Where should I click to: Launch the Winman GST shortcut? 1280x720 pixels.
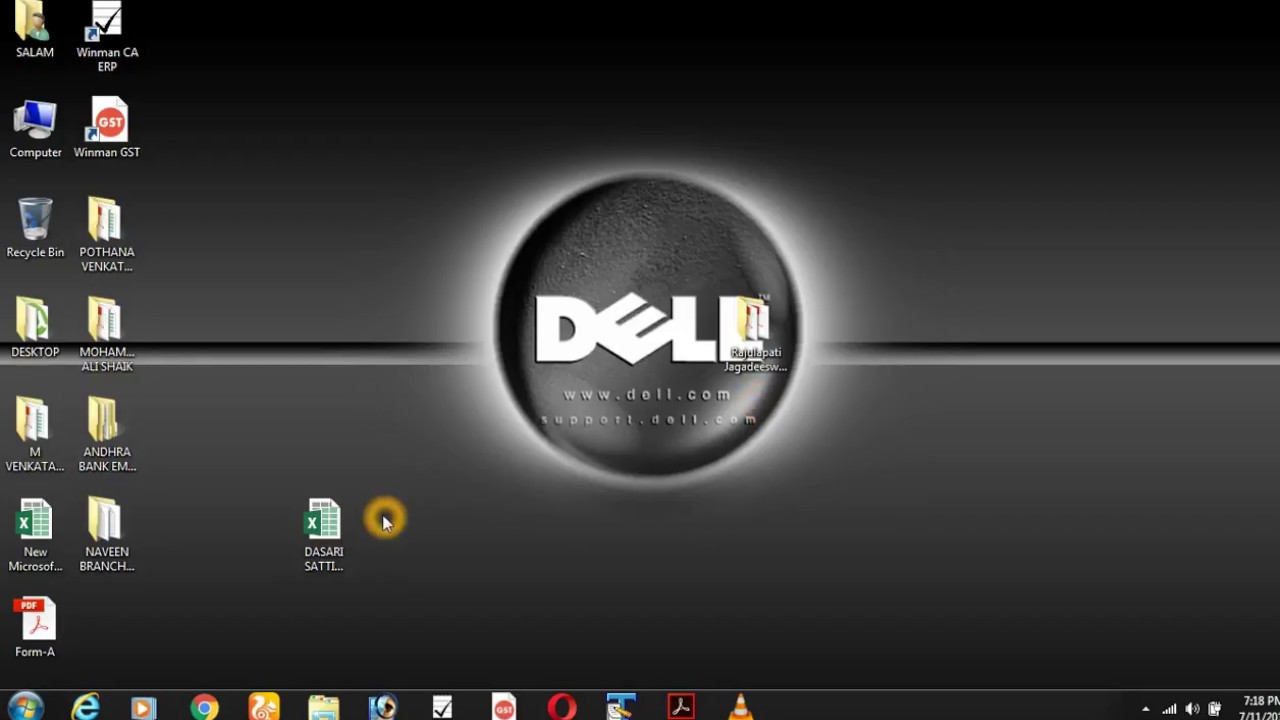107,129
